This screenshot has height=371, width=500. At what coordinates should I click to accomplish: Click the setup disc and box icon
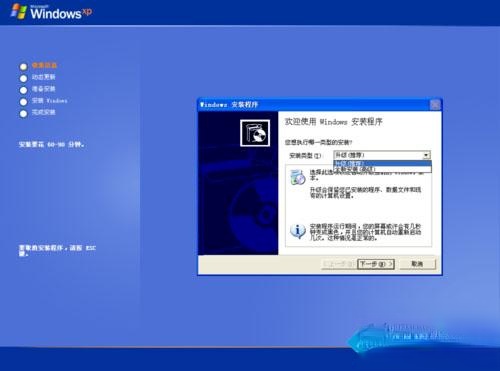(x=255, y=133)
